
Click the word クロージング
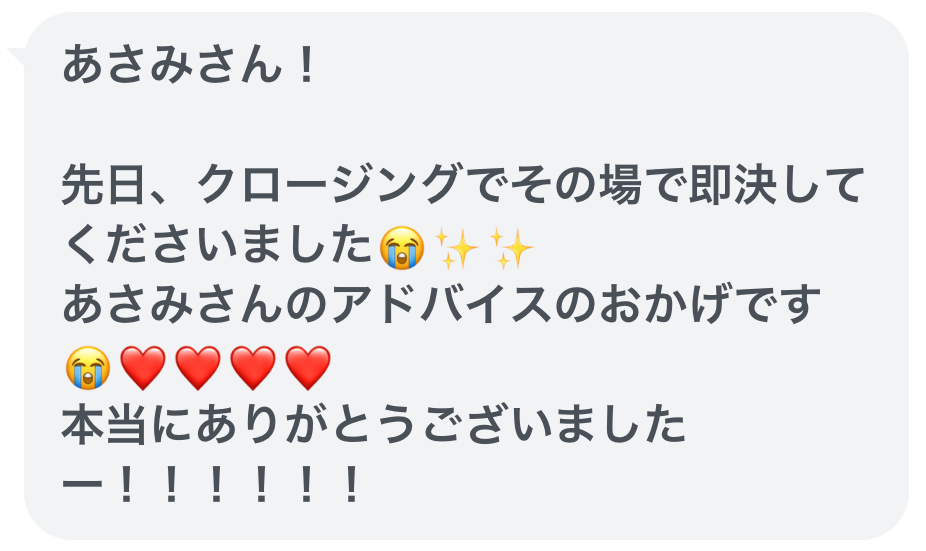pyautogui.click(x=330, y=185)
